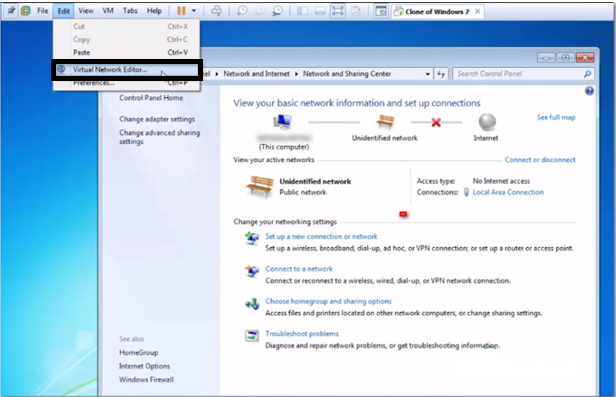The width and height of the screenshot is (616, 397).
Task: Open Control Panel help icon
Action: (589, 91)
